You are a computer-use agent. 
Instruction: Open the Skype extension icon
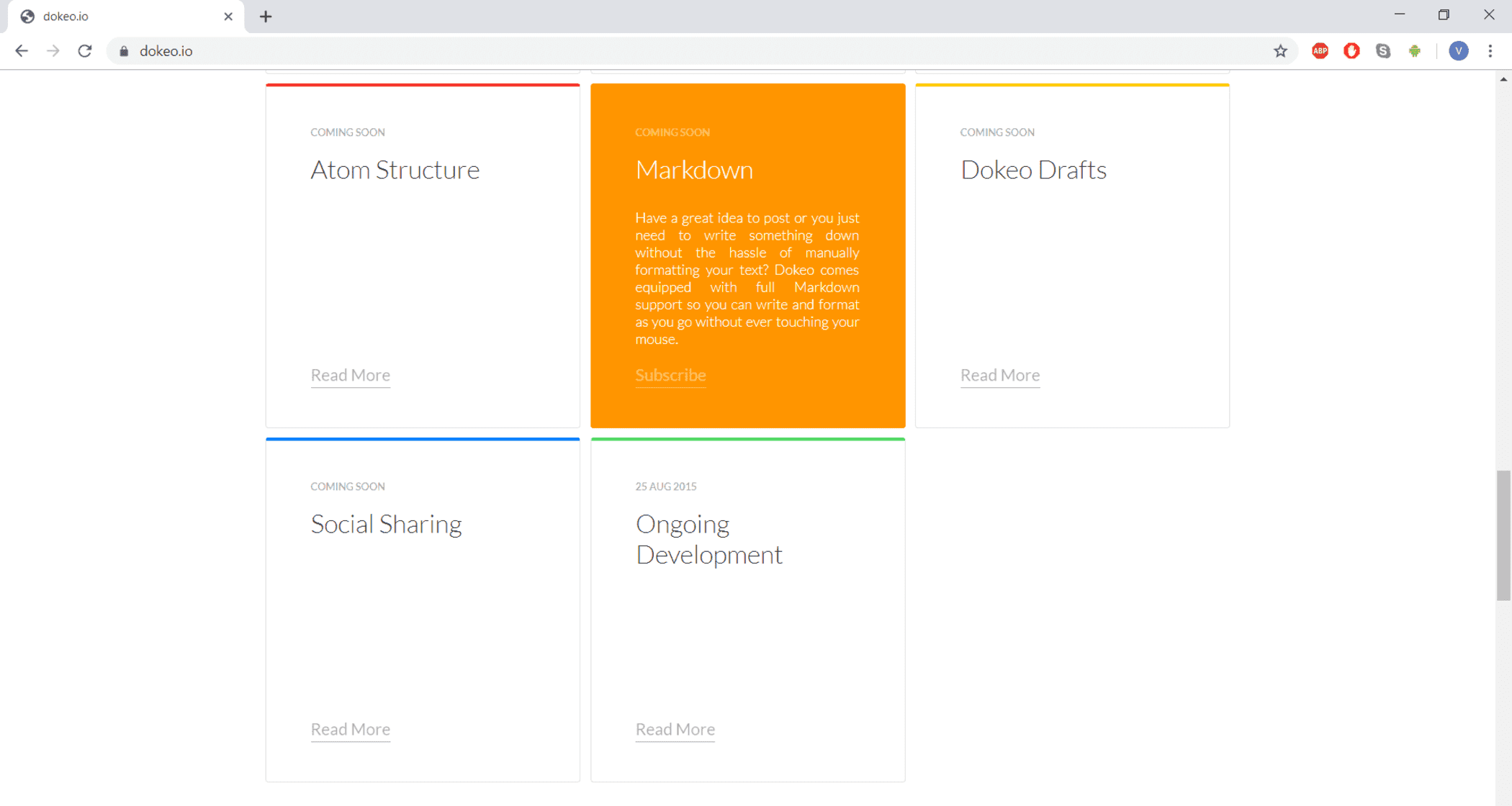pos(1383,51)
